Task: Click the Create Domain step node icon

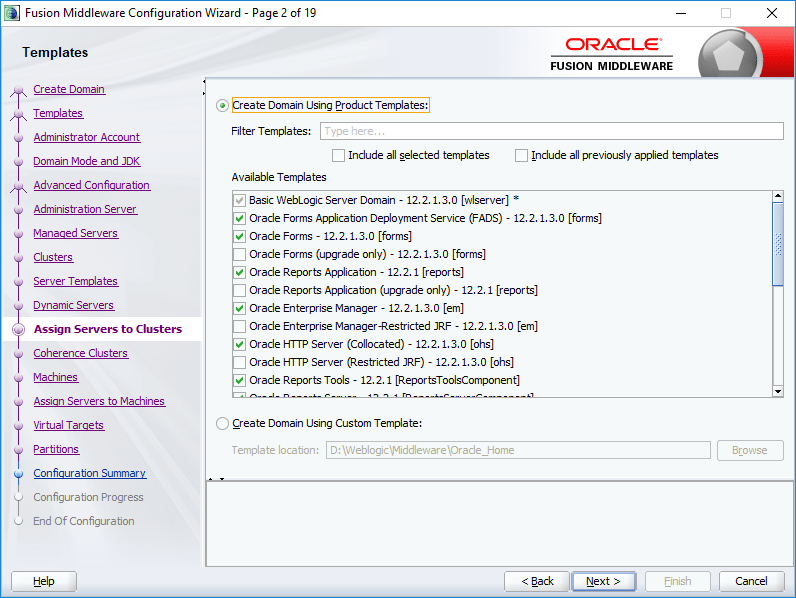Action: coord(19,90)
